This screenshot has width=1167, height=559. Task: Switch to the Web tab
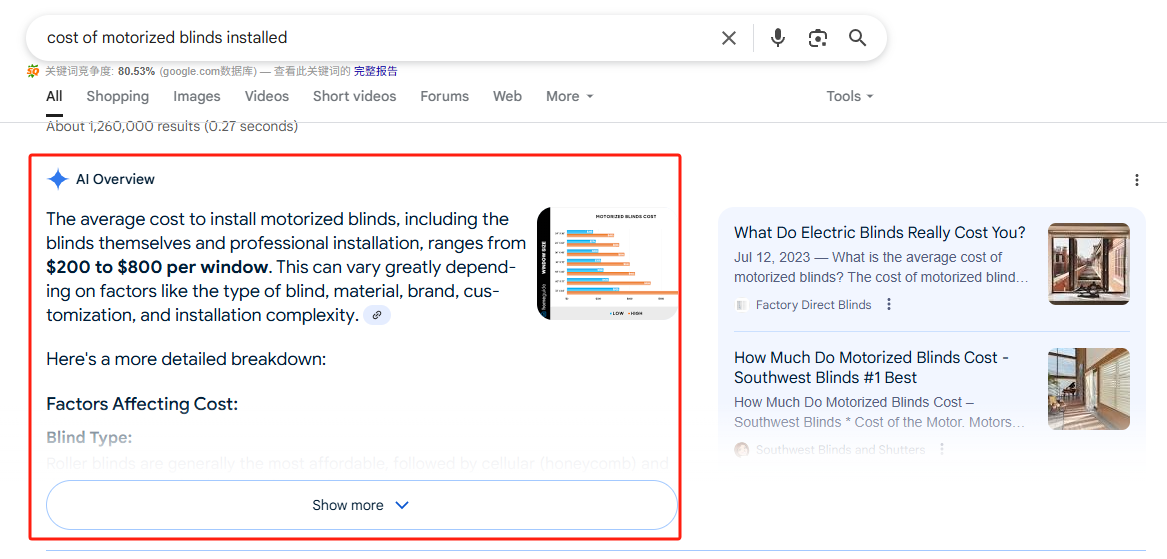(507, 96)
